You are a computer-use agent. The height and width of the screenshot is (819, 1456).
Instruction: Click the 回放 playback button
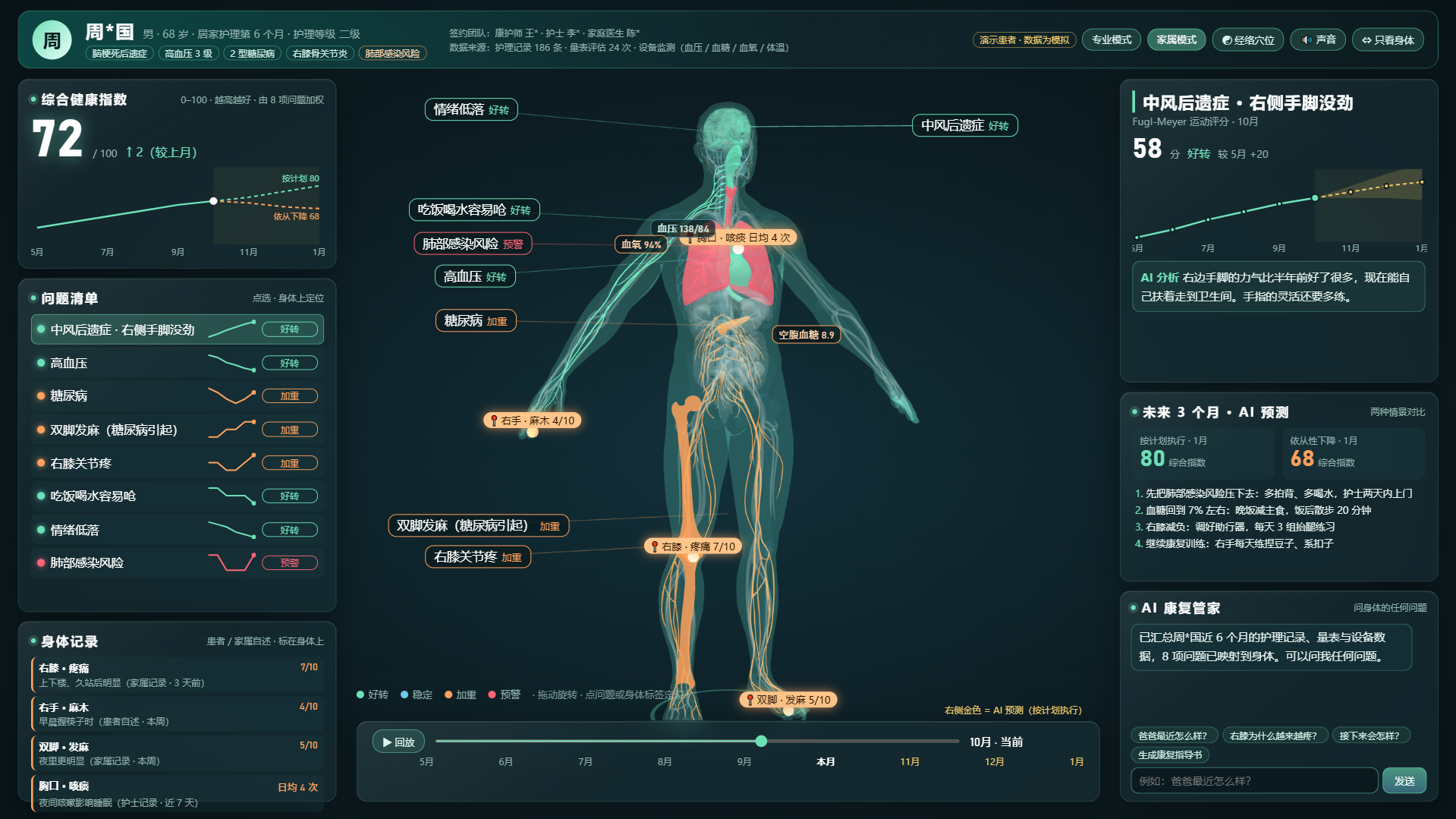point(398,742)
